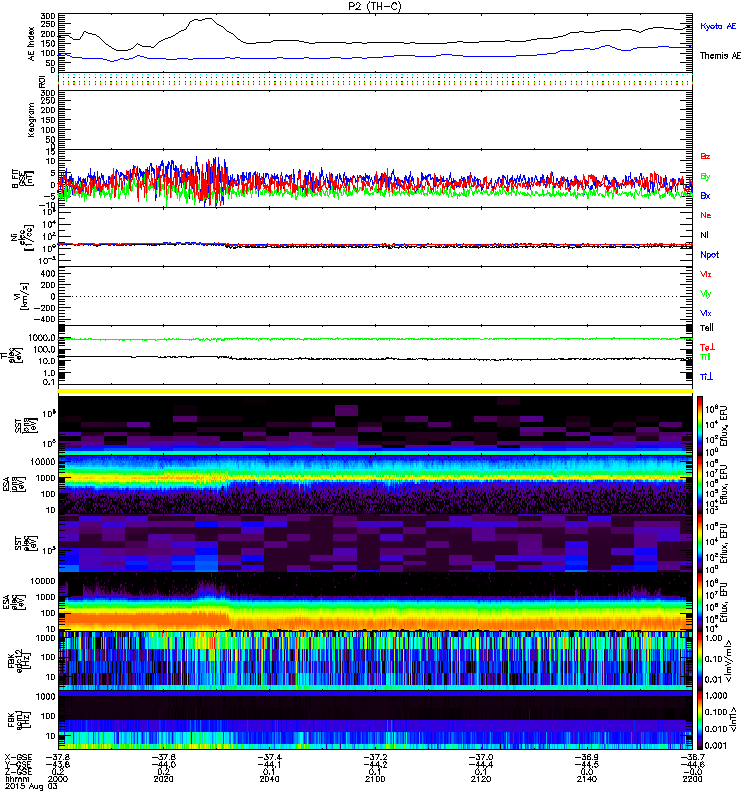The height and width of the screenshot is (800, 750).
Task: Select the Themis AE legend label
Action: click(x=720, y=56)
